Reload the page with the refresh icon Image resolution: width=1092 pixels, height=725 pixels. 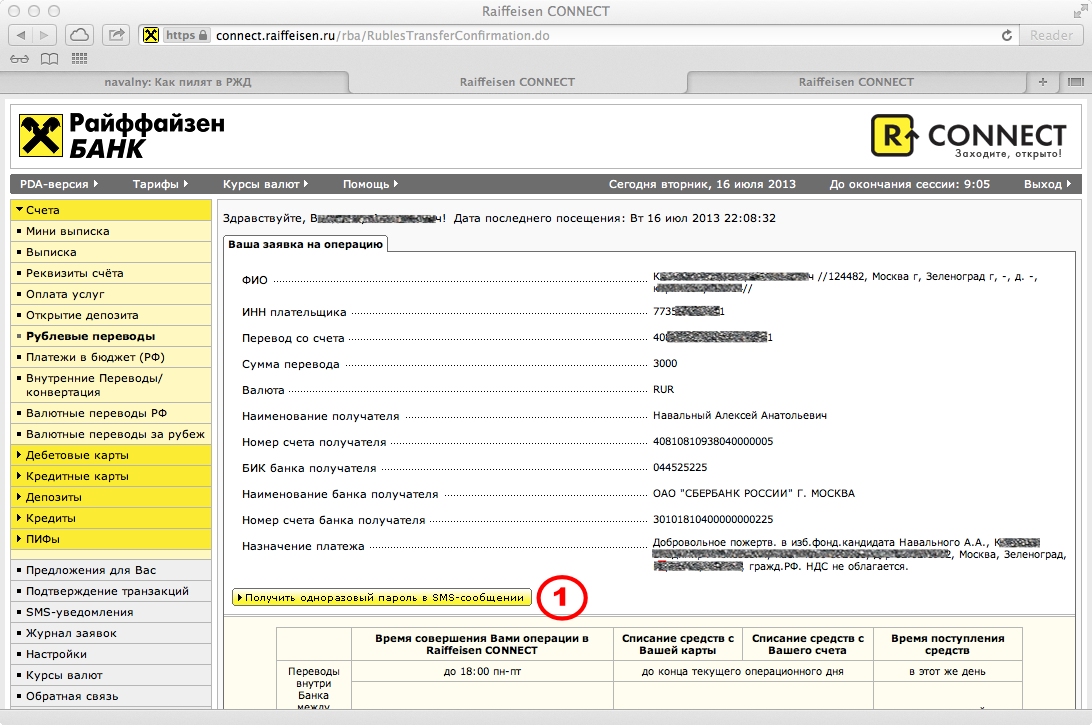(1006, 36)
